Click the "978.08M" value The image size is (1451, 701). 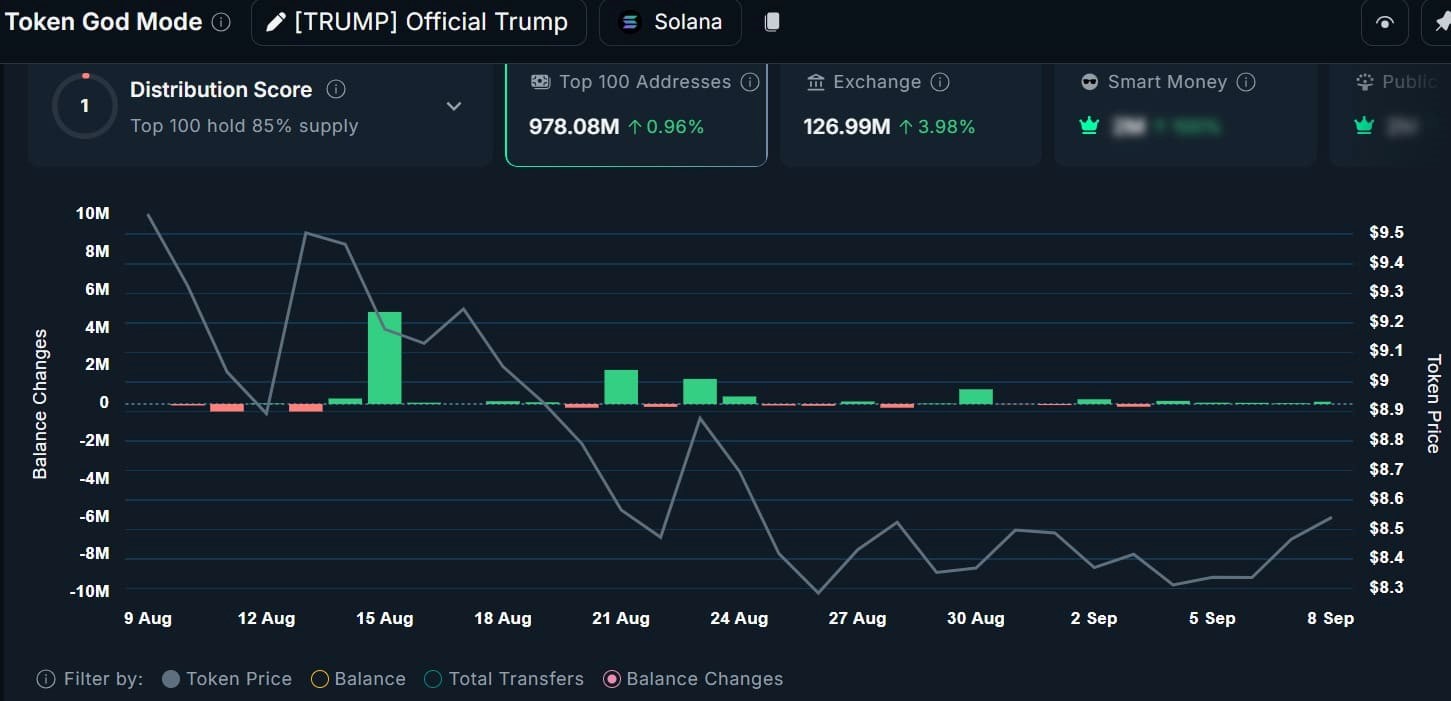tap(574, 127)
